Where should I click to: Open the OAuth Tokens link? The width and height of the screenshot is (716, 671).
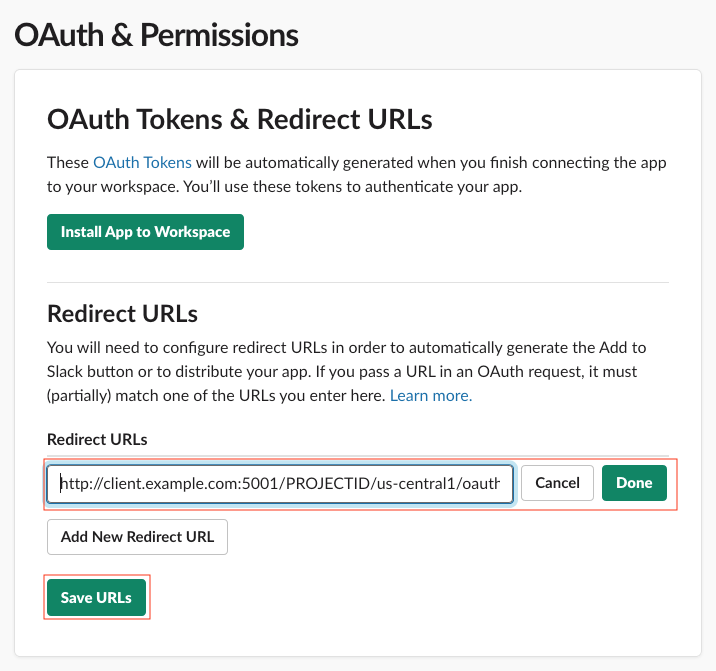142,162
